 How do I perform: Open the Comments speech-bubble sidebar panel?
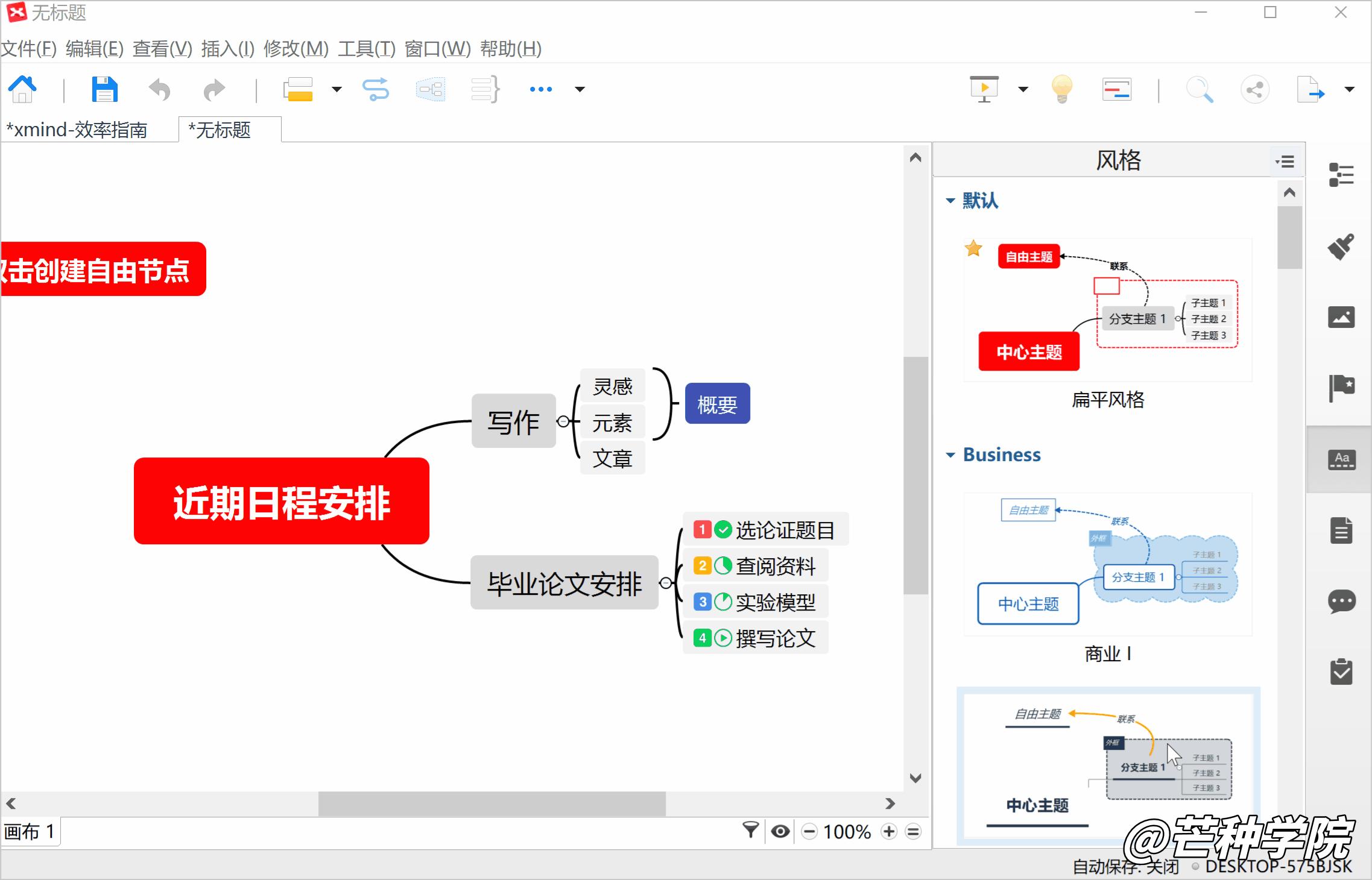tap(1341, 602)
